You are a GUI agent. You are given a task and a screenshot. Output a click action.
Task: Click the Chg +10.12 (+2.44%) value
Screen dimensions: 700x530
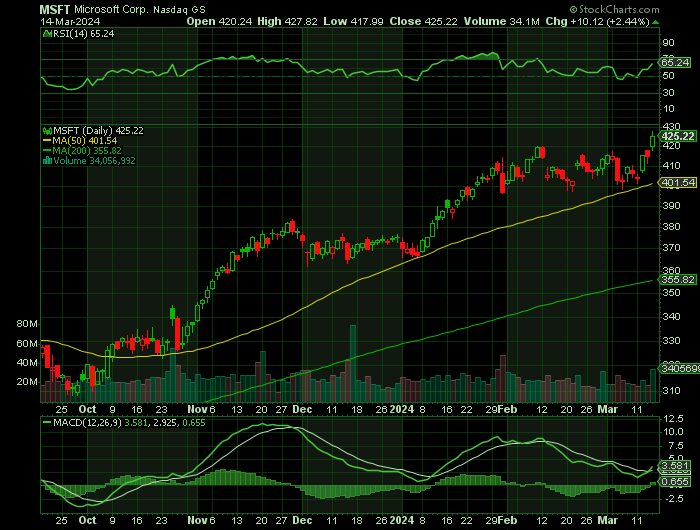tap(597, 21)
